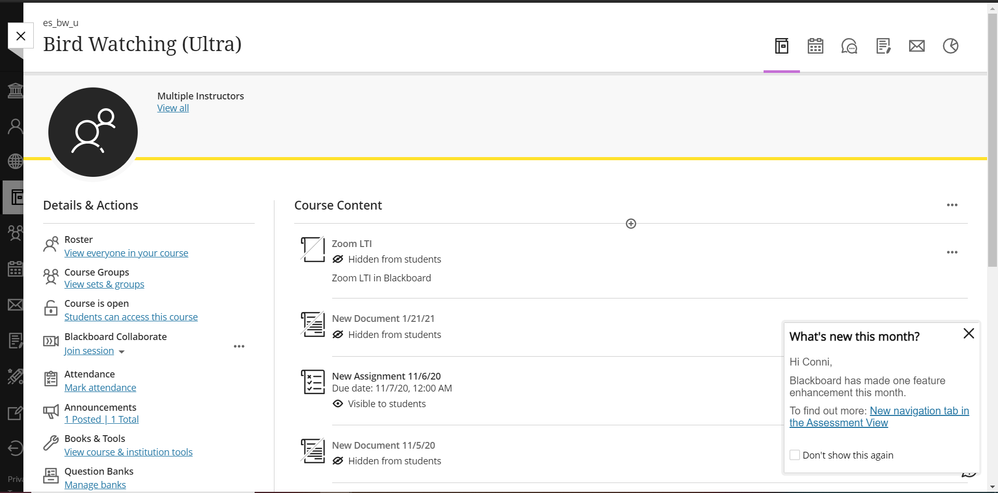Open Blackboard Collaborate more options menu
This screenshot has height=493, width=998.
tap(239, 346)
